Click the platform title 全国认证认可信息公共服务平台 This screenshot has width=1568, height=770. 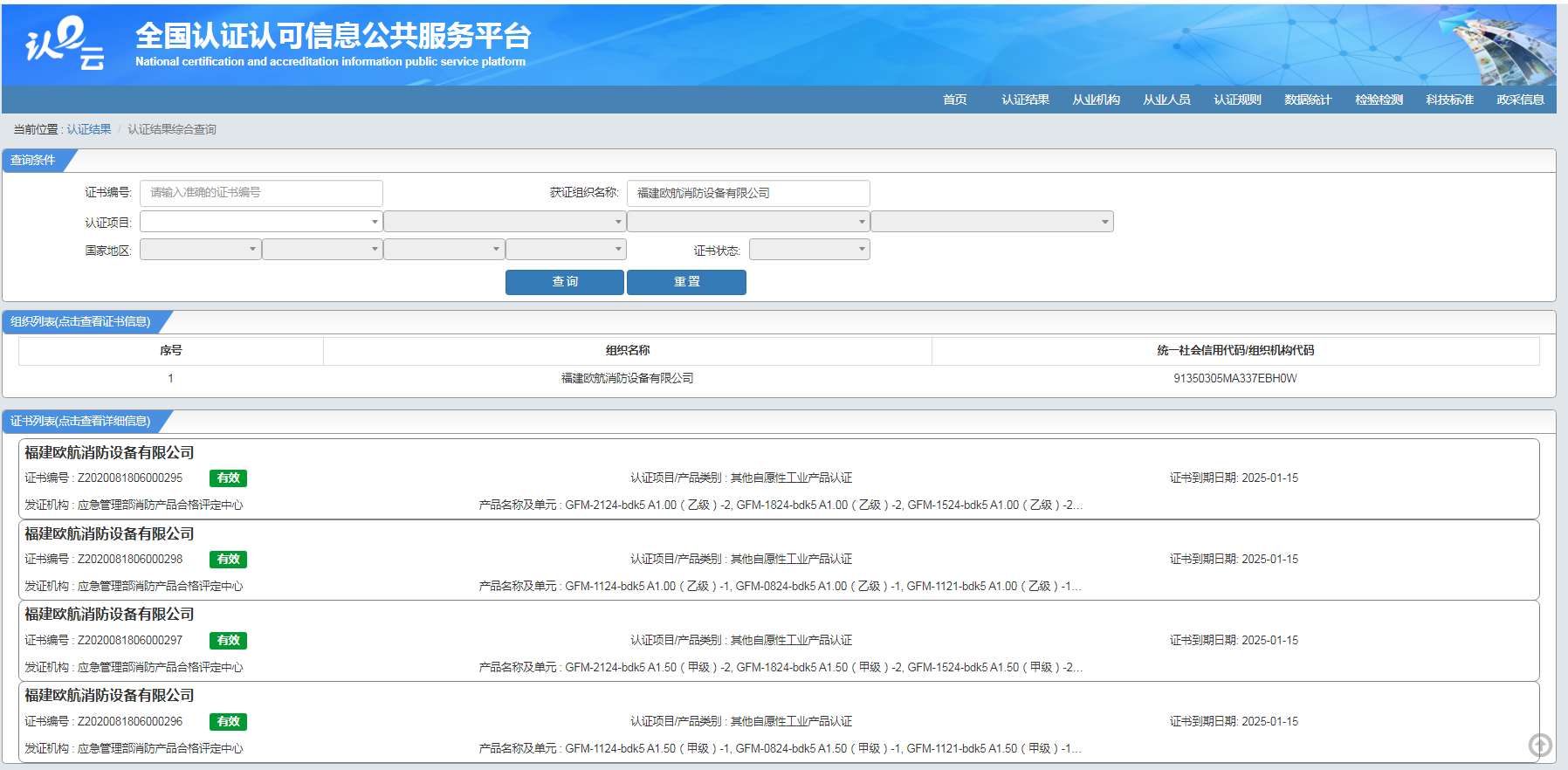click(333, 36)
